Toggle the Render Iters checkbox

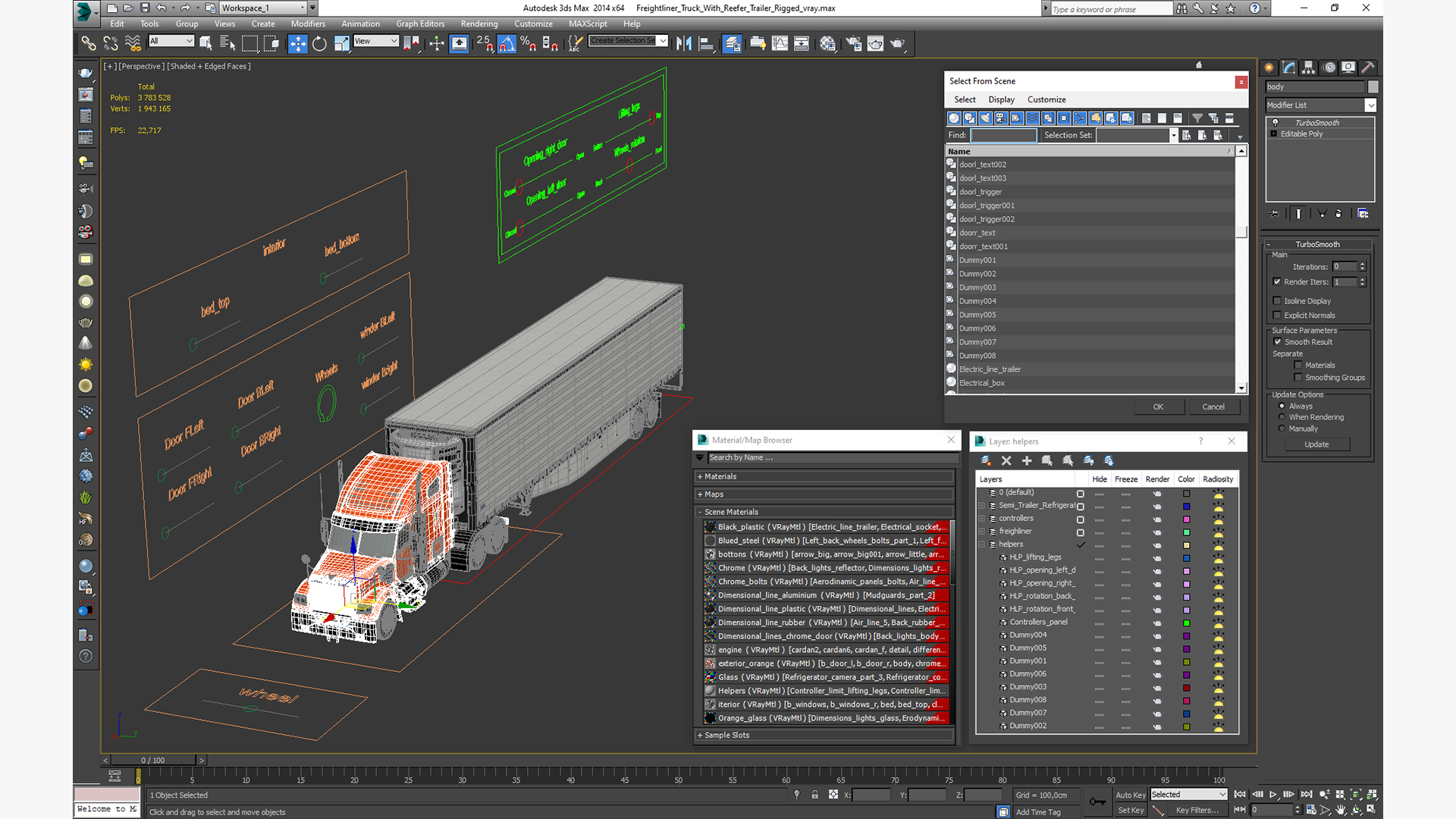[x=1277, y=282]
